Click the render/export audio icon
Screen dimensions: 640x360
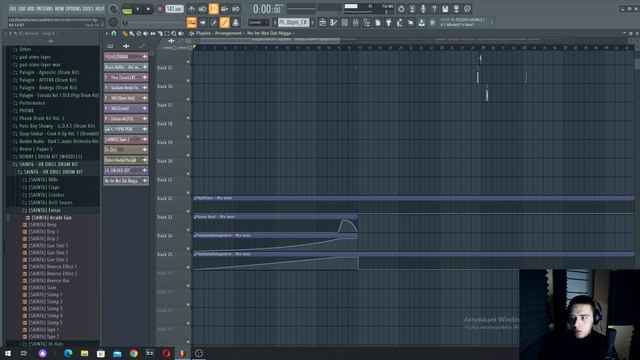click(x=456, y=9)
